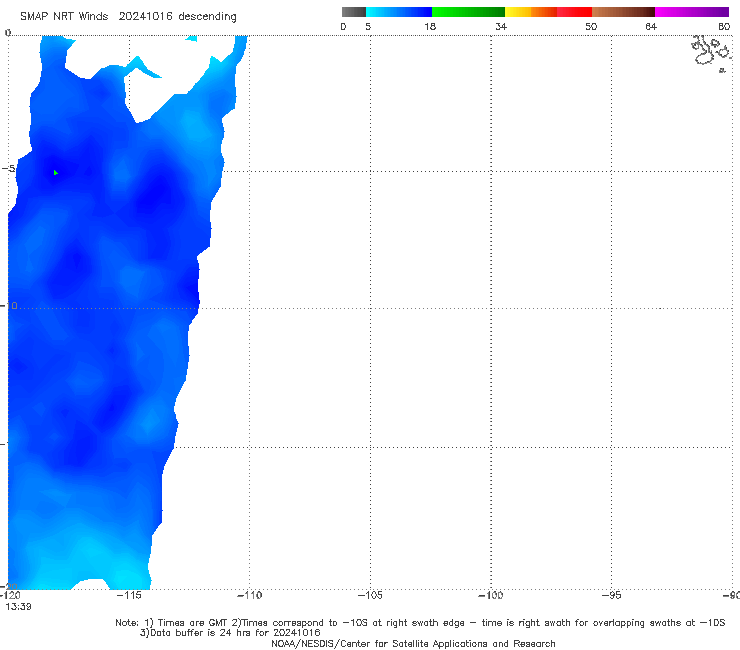The height and width of the screenshot is (650, 740).
Task: Click the longitude label "-120"
Action: (10, 595)
